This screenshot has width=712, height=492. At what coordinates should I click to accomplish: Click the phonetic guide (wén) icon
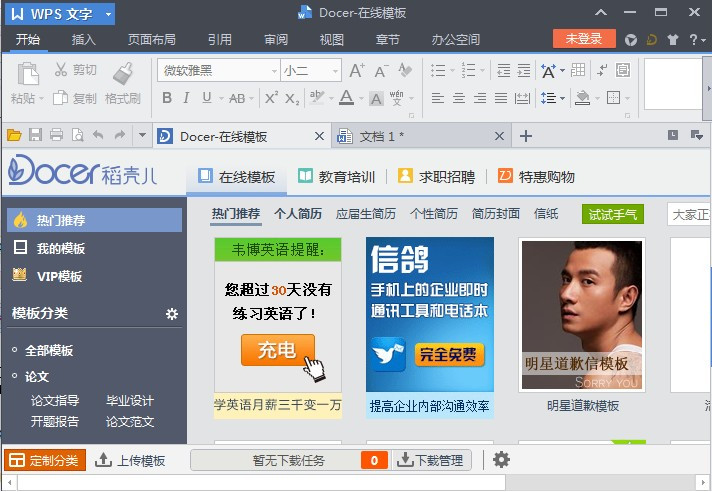[396, 98]
